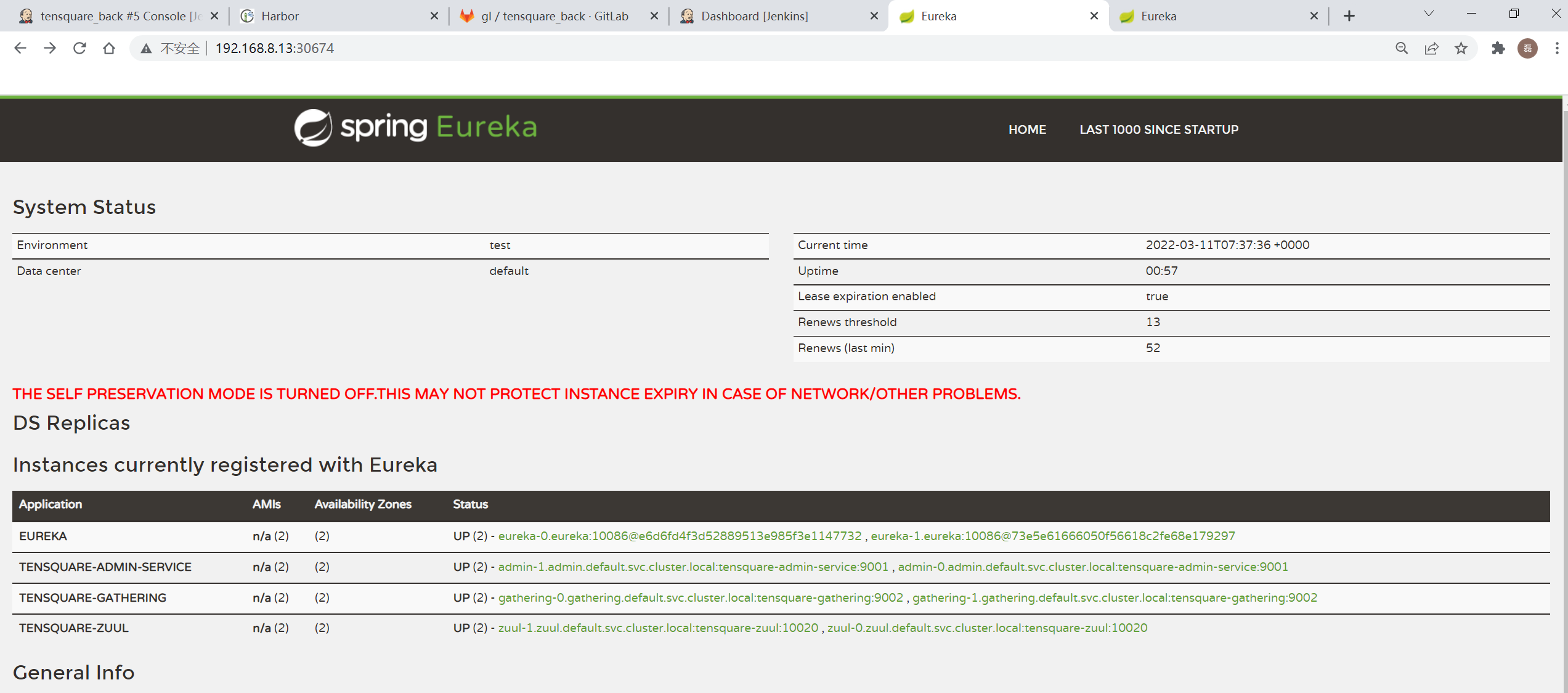The width and height of the screenshot is (1568, 693).
Task: Open gathering-1 tensquare-gathering:9002 link
Action: (x=1115, y=597)
